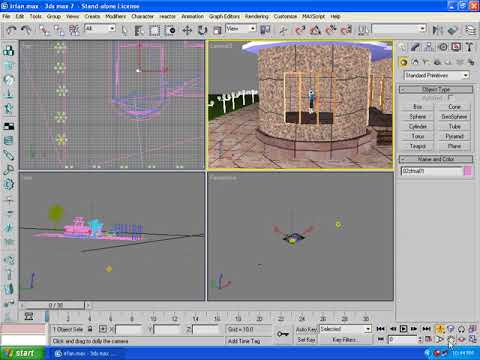The width and height of the screenshot is (480, 360).
Task: Open the Key Filters dialog button
Action: (x=345, y=340)
